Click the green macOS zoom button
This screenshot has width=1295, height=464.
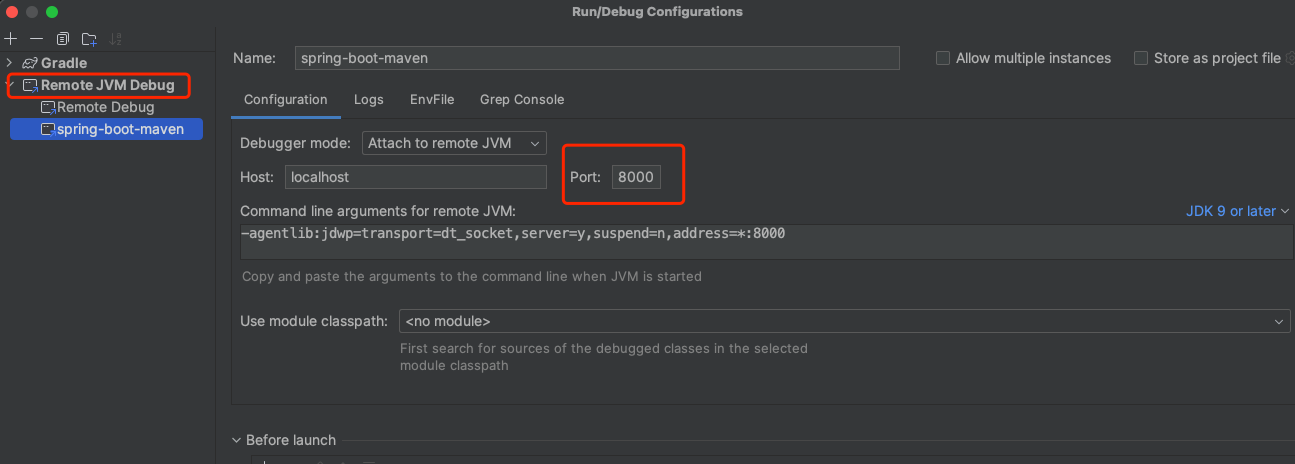point(52,12)
